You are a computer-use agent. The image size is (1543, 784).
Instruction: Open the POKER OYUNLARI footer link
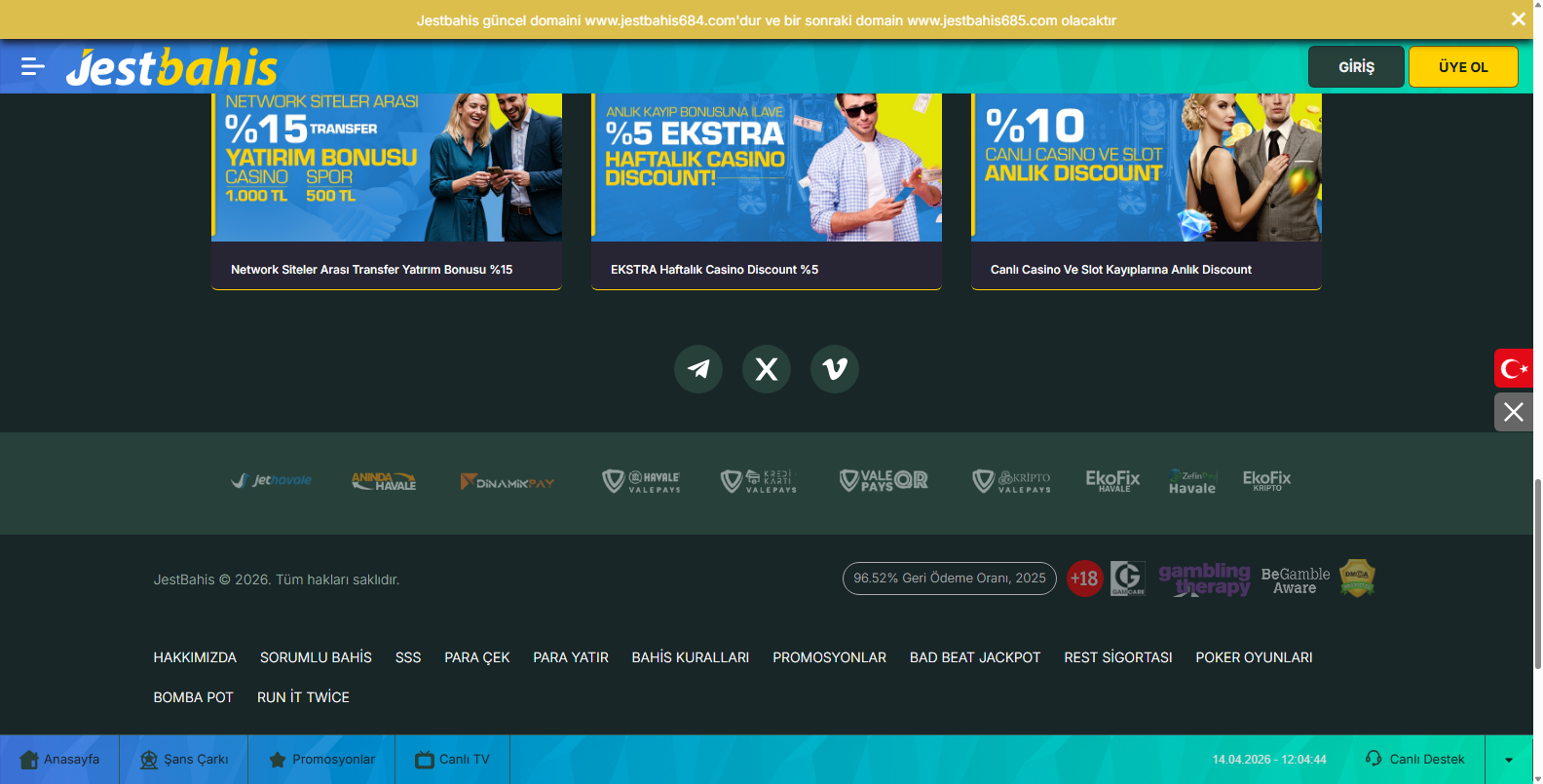(1255, 657)
